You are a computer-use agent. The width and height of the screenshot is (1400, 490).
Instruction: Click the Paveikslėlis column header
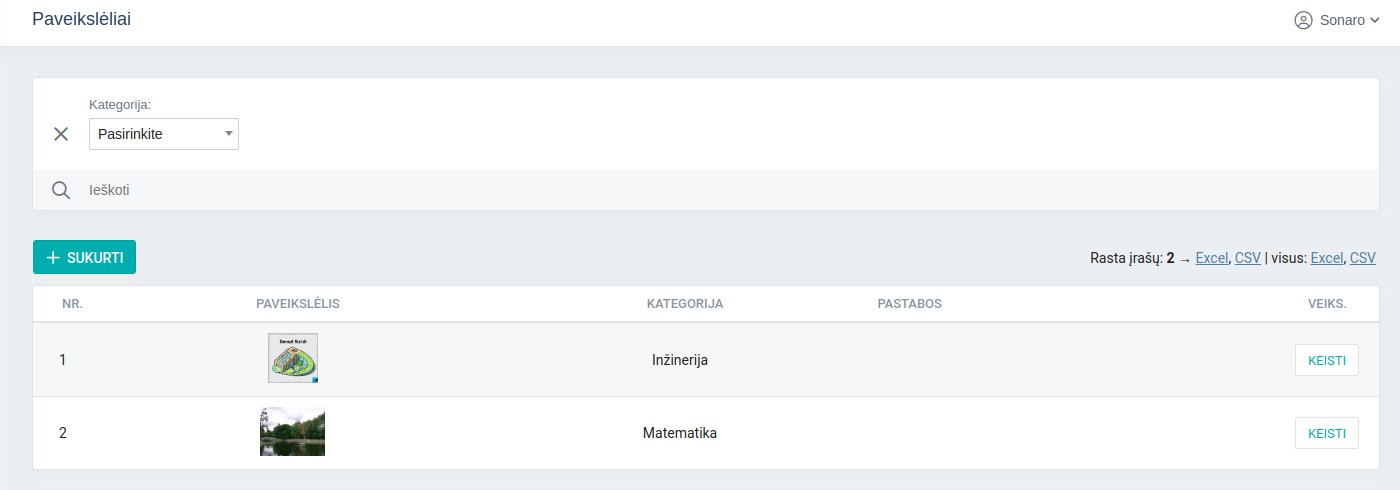click(298, 304)
